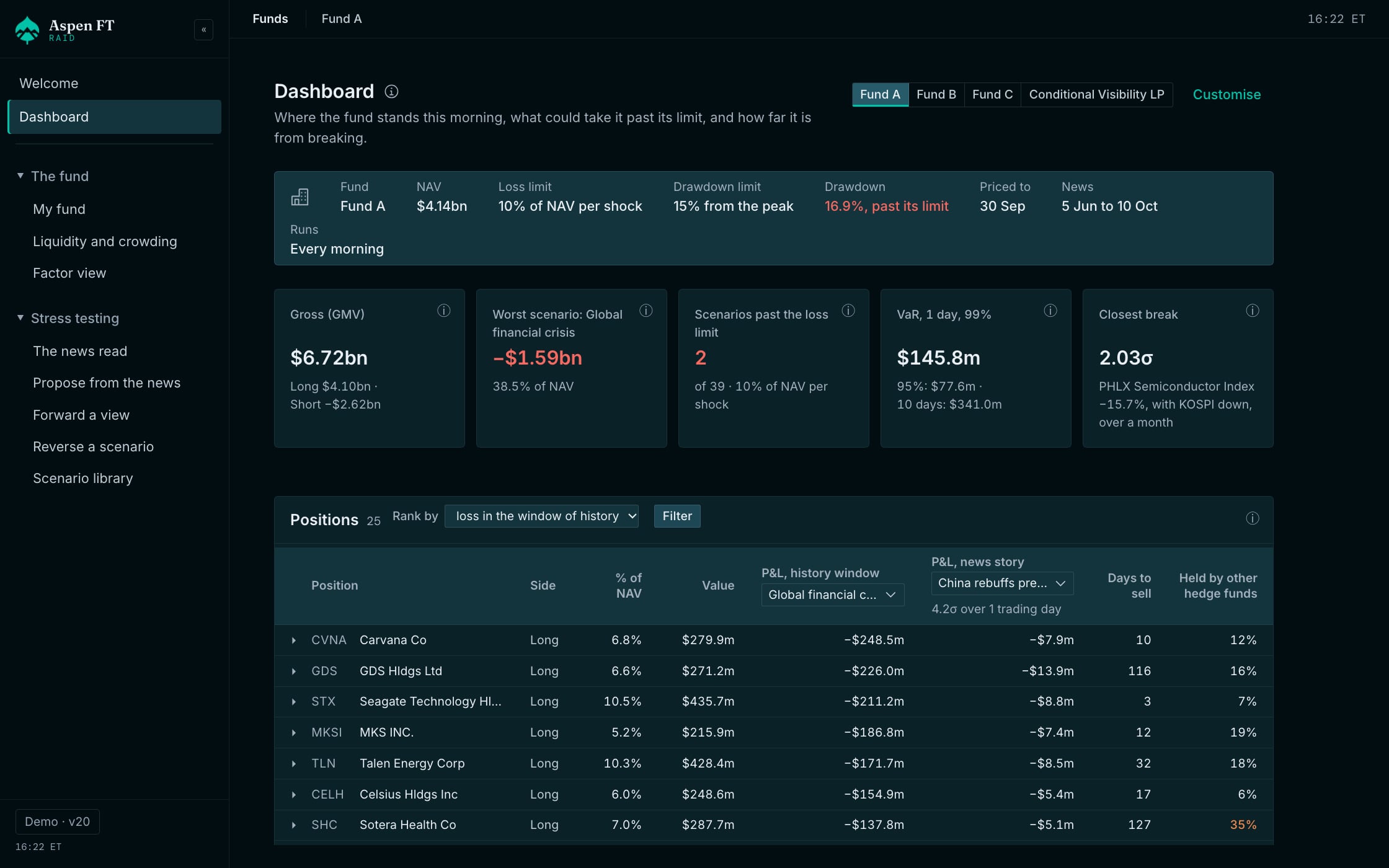The width and height of the screenshot is (1389, 868).
Task: Expand the TLN Talen Energy row
Action: coord(294,764)
